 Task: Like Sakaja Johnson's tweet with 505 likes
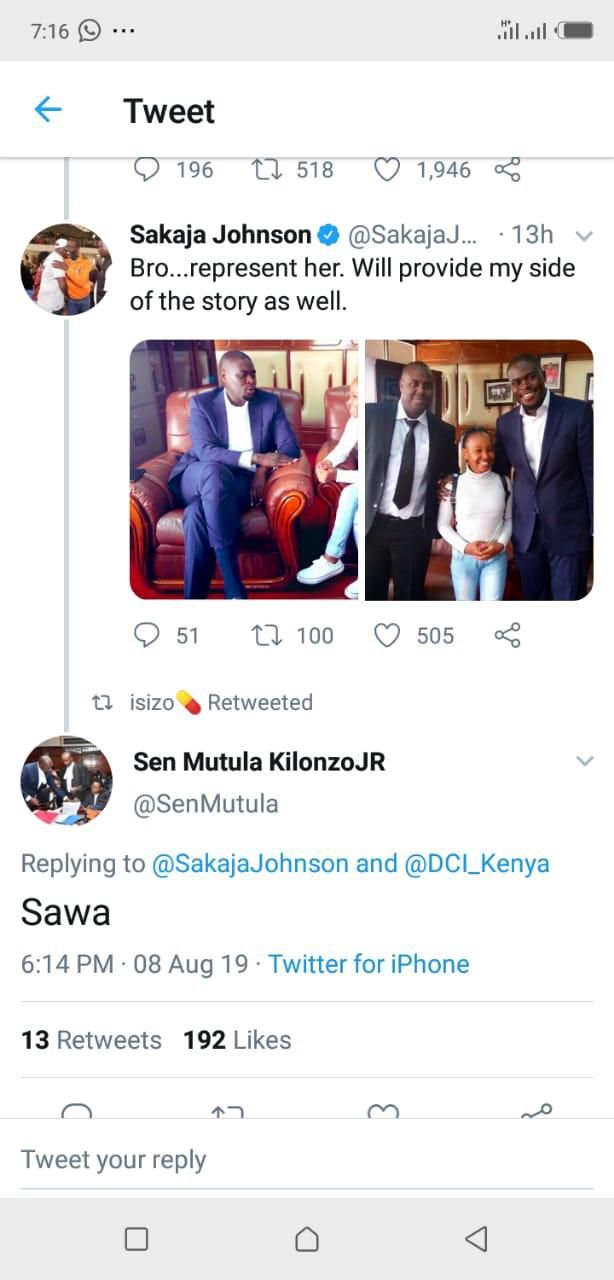(x=387, y=635)
